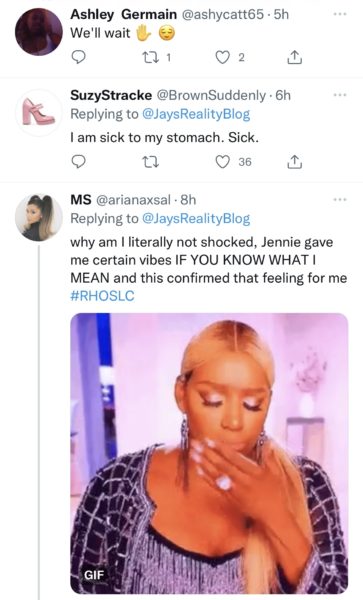Like SuzyStracke's tweet with 36 likes
The width and height of the screenshot is (363, 600).
[x=222, y=162]
